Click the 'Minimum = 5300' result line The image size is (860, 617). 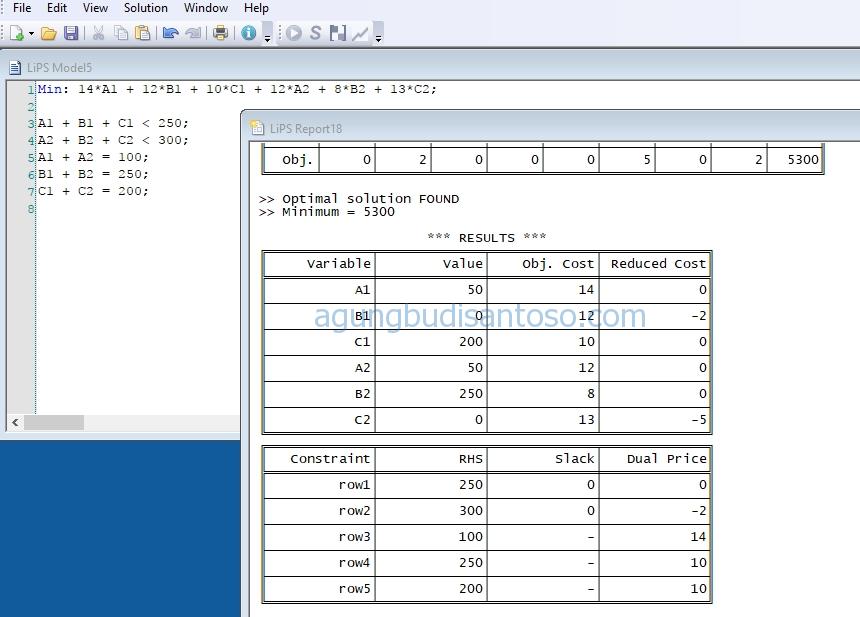[x=326, y=212]
